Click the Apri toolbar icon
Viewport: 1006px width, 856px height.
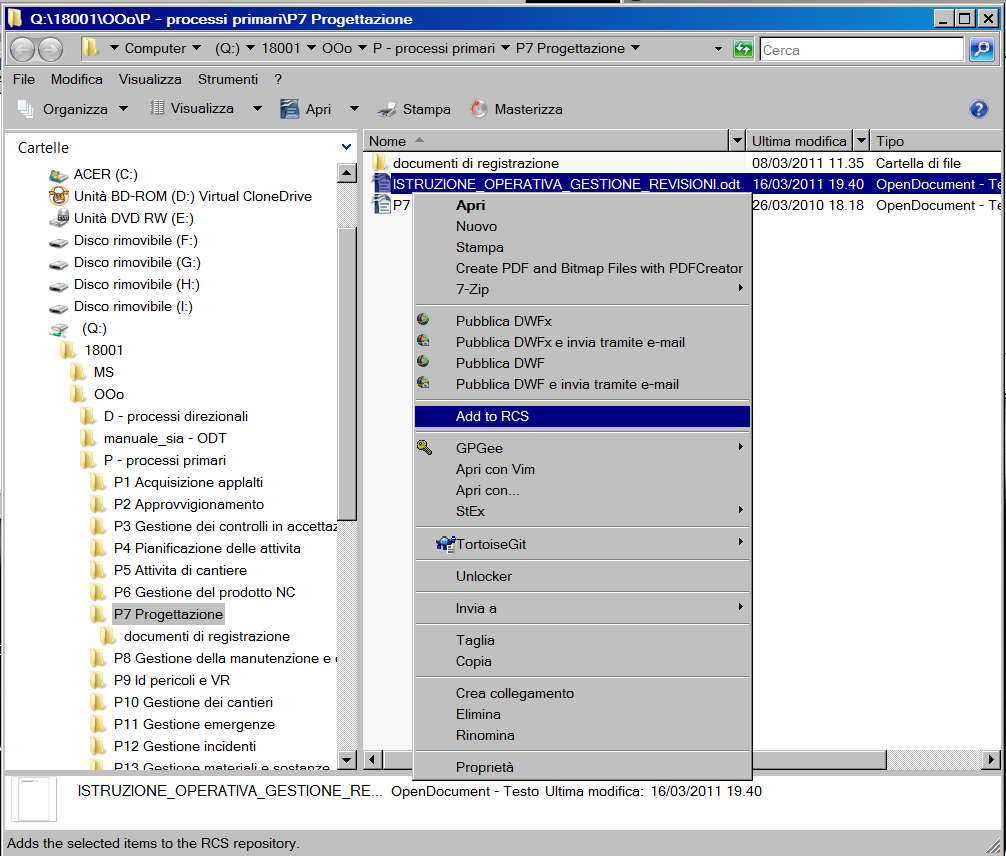(x=289, y=109)
